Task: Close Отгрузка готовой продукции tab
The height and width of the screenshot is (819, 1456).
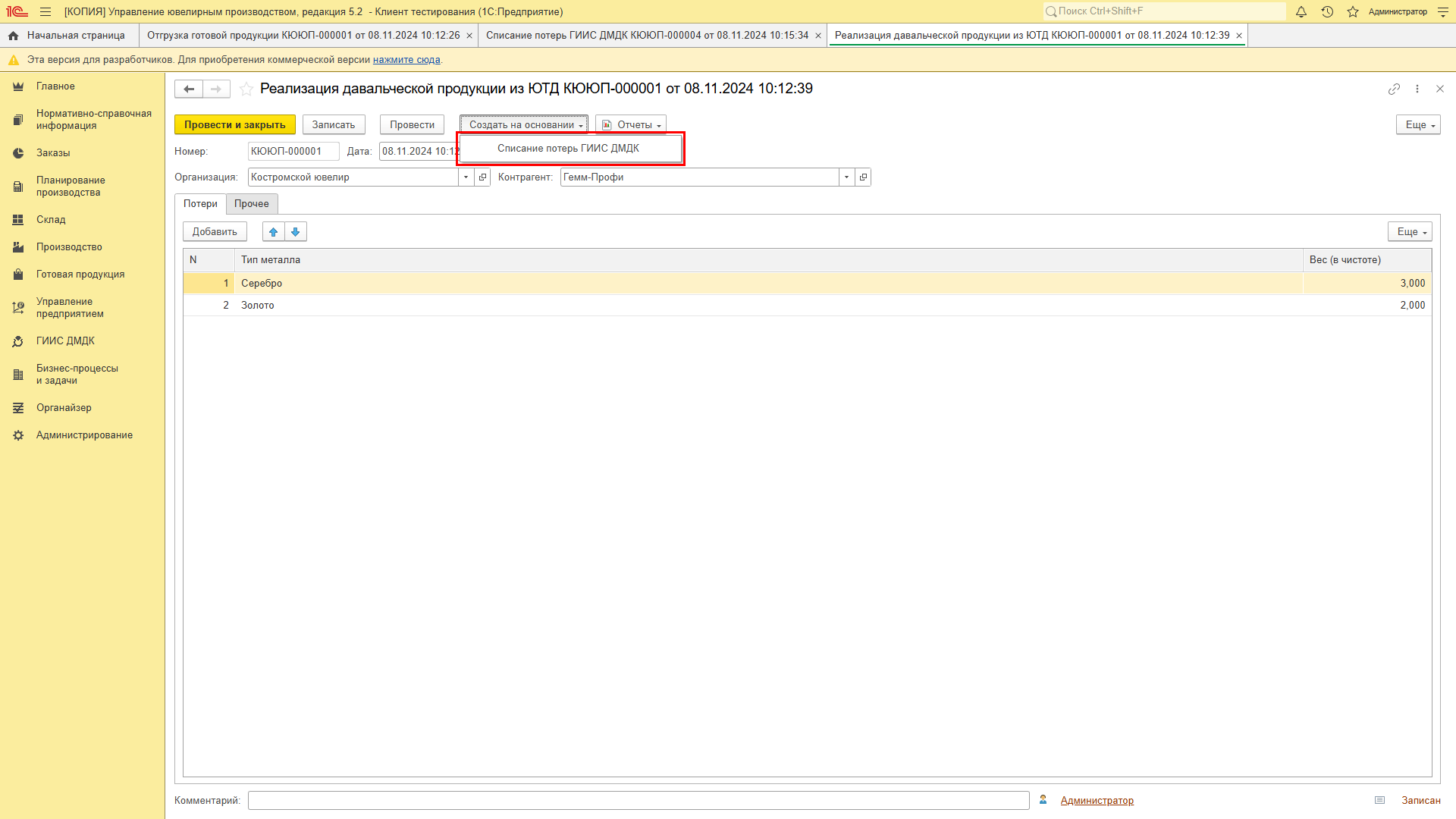Action: (x=469, y=36)
